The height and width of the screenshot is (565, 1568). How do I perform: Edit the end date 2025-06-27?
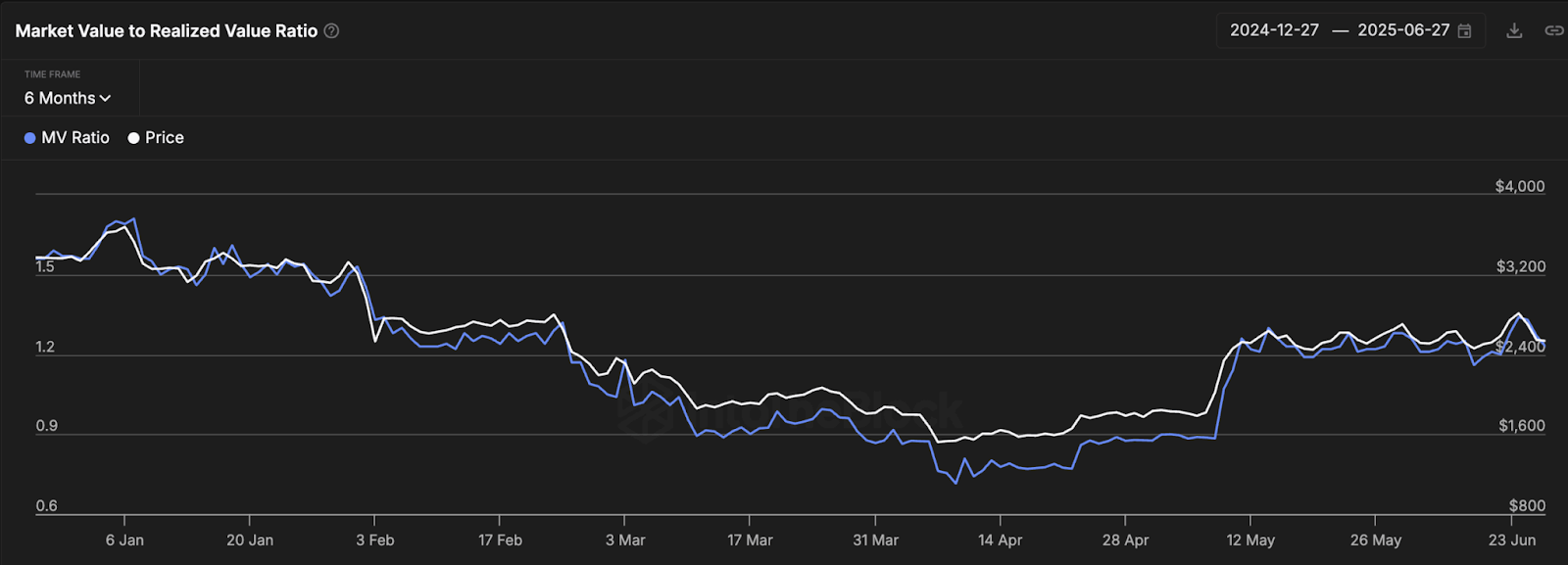coord(1403,30)
